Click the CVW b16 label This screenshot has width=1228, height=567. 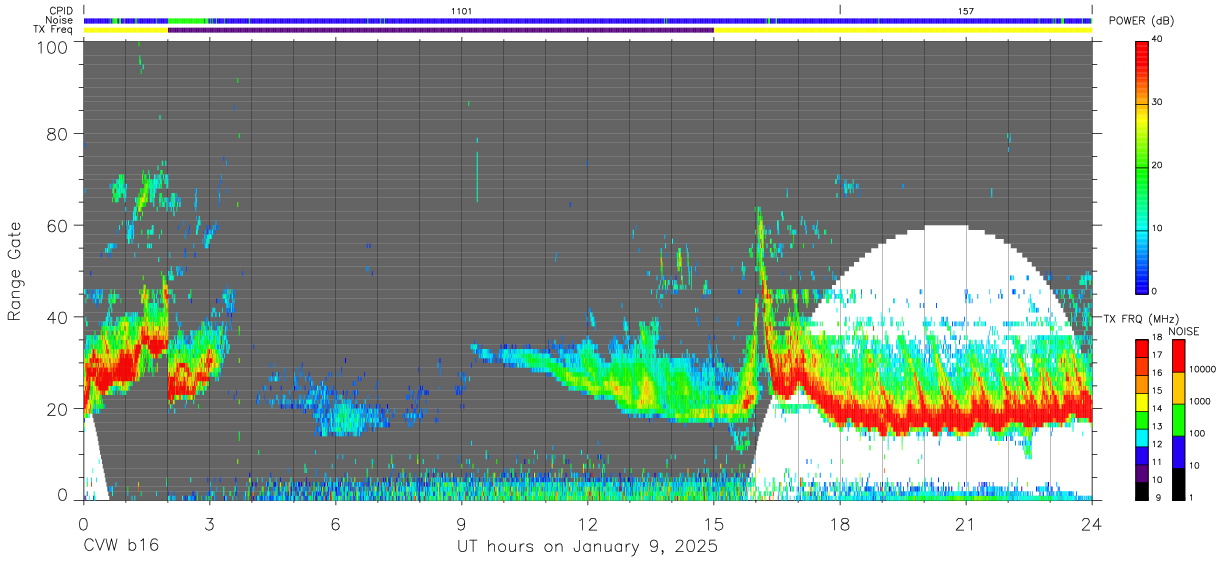pyautogui.click(x=121, y=546)
